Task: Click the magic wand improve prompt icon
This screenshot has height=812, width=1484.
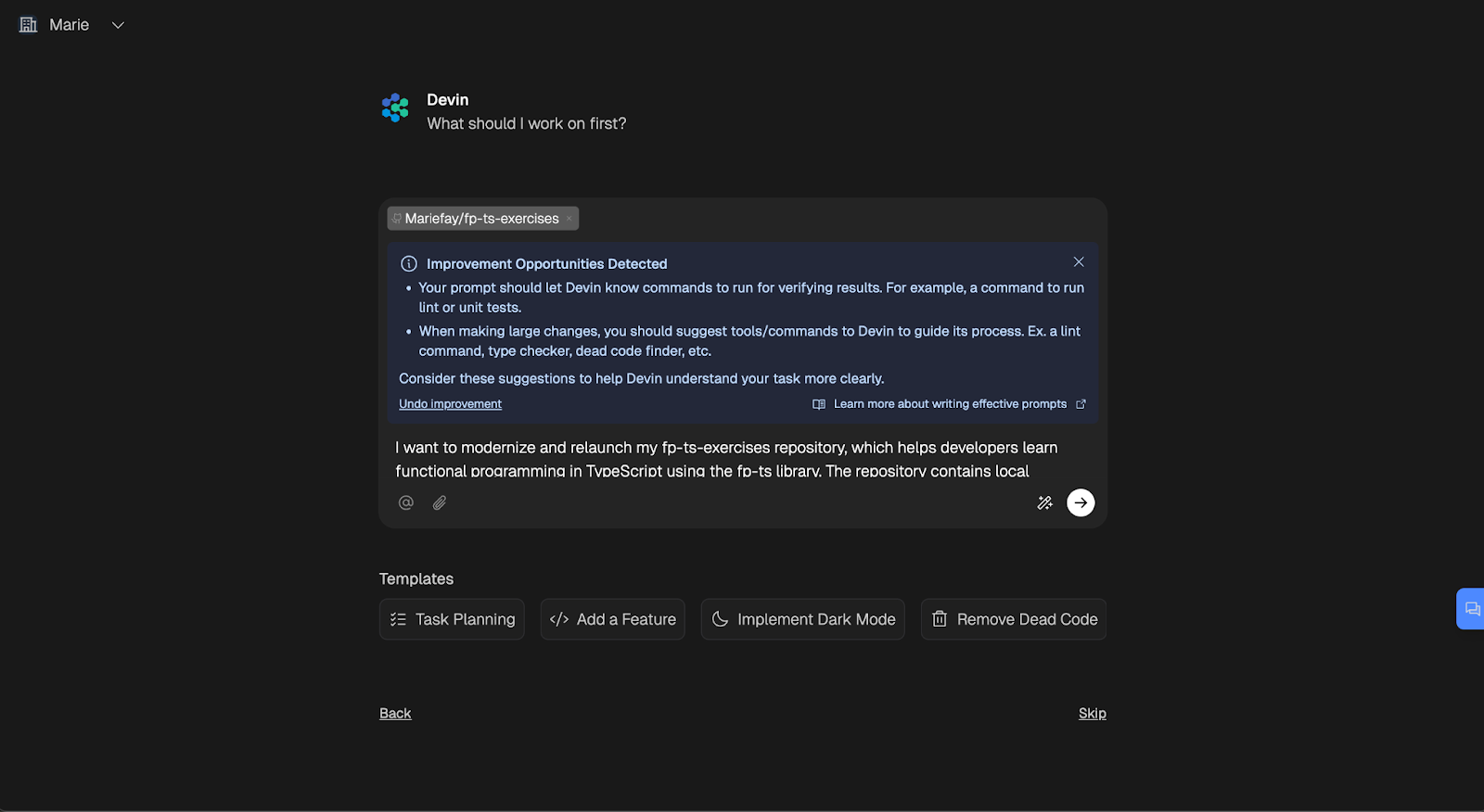Action: point(1044,502)
